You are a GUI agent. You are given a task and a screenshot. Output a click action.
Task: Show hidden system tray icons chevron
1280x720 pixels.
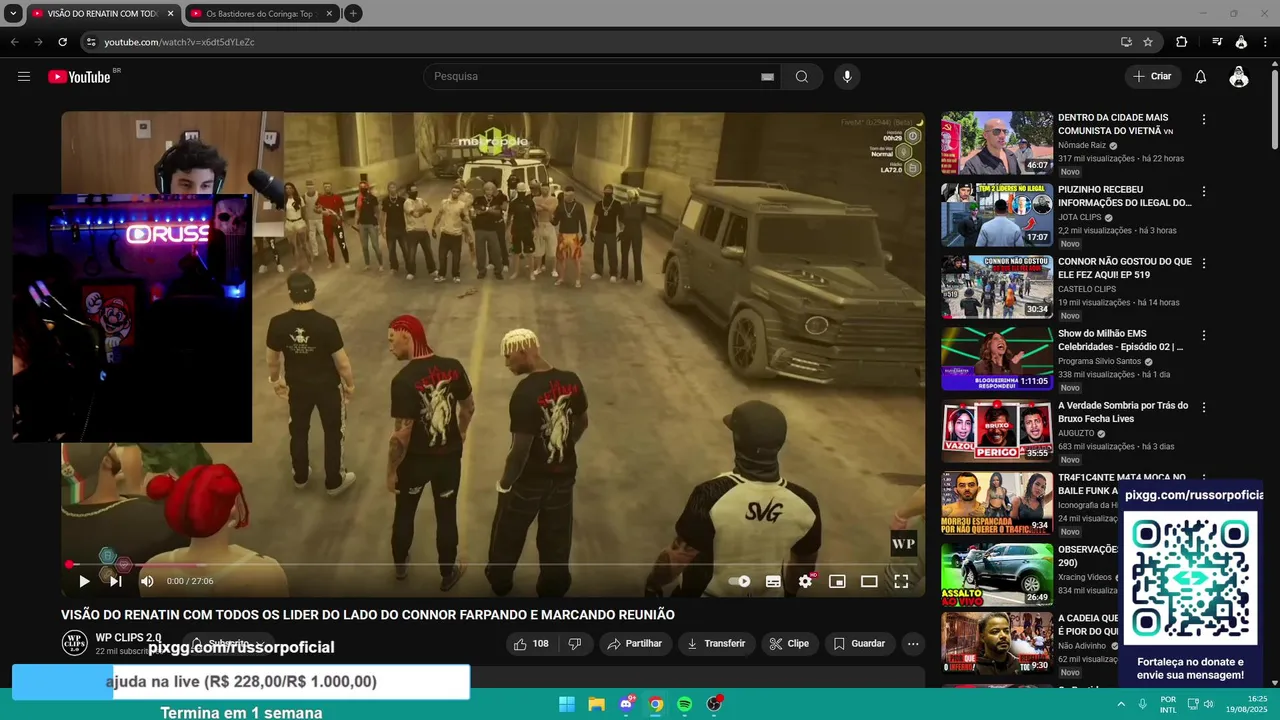click(x=1121, y=704)
